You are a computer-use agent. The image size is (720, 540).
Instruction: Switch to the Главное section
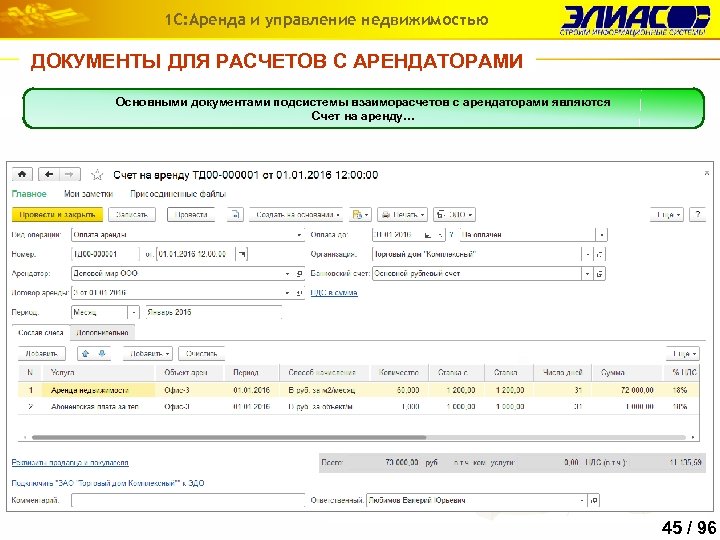point(29,194)
